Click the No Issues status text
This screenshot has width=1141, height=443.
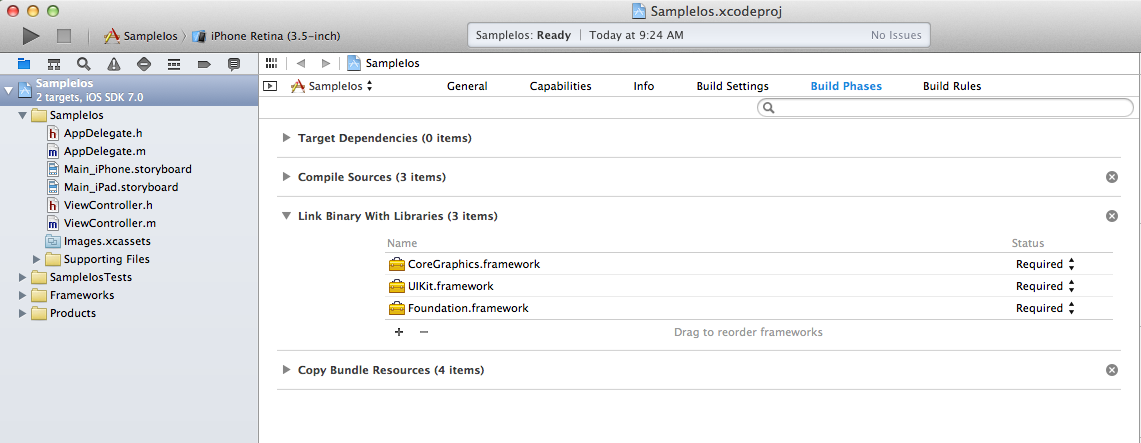click(896, 35)
